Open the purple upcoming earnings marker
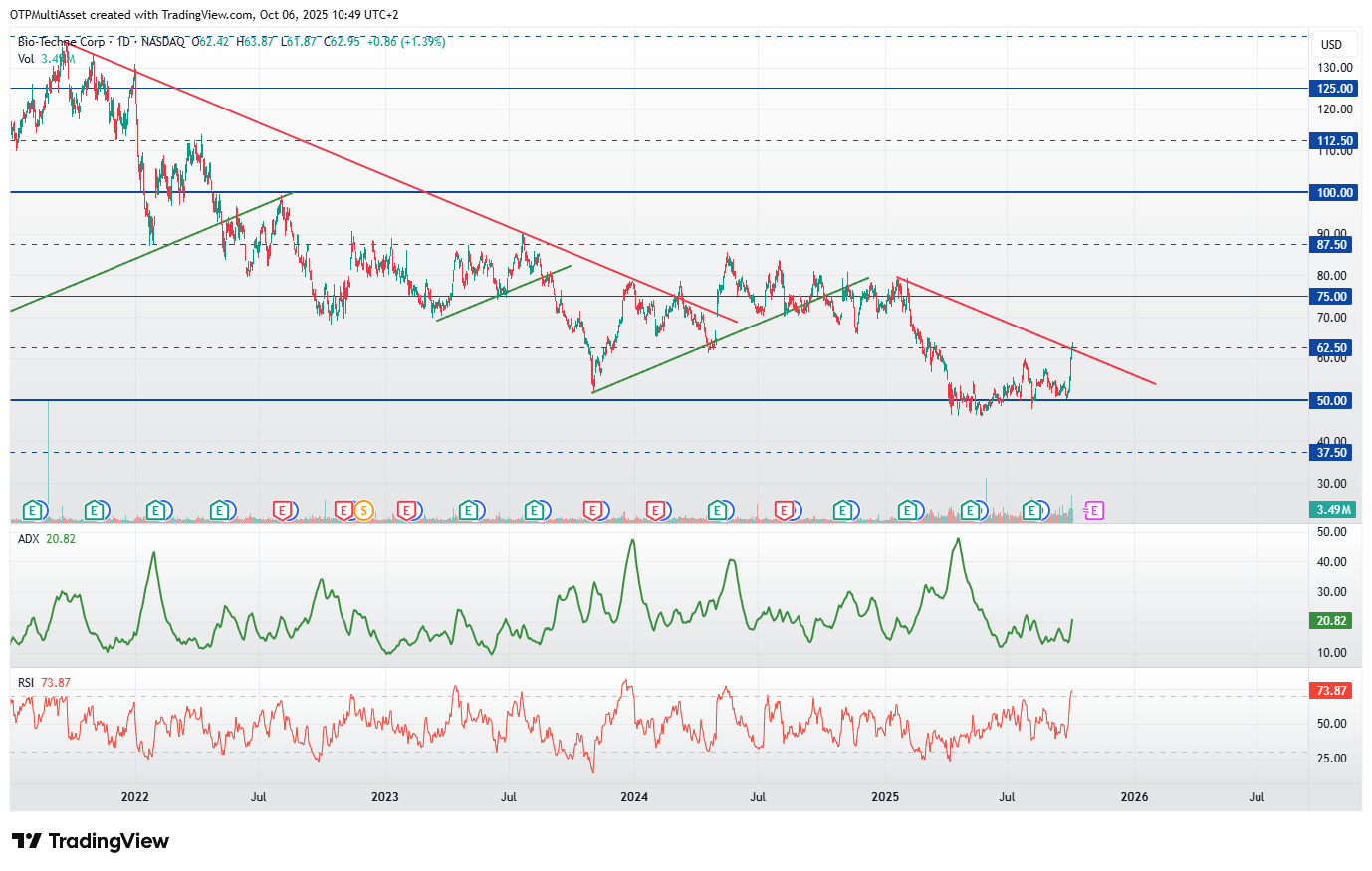Screen dimensions: 1372x871 pos(1094,511)
